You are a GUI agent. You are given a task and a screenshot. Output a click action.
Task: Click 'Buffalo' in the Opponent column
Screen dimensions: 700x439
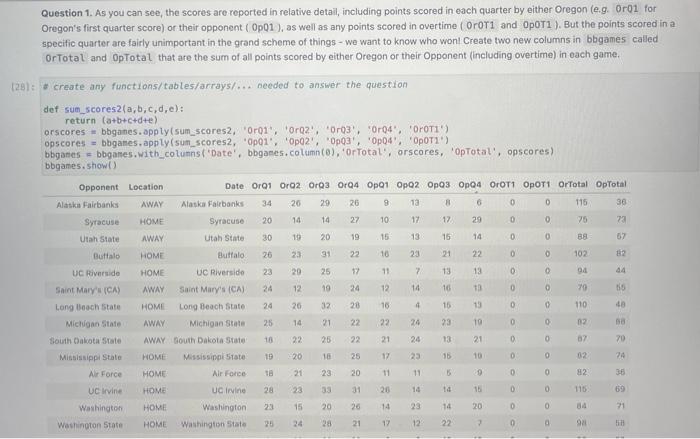tap(106, 256)
